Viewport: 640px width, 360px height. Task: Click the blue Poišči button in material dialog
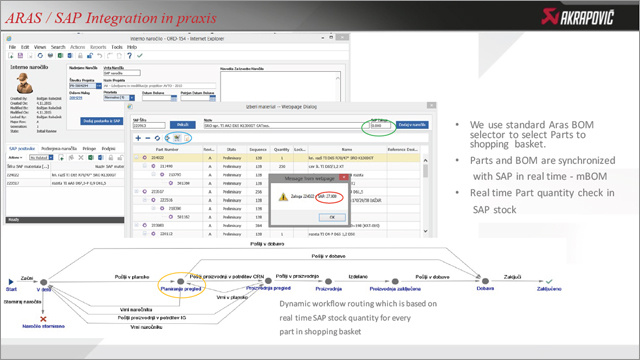click(x=182, y=125)
